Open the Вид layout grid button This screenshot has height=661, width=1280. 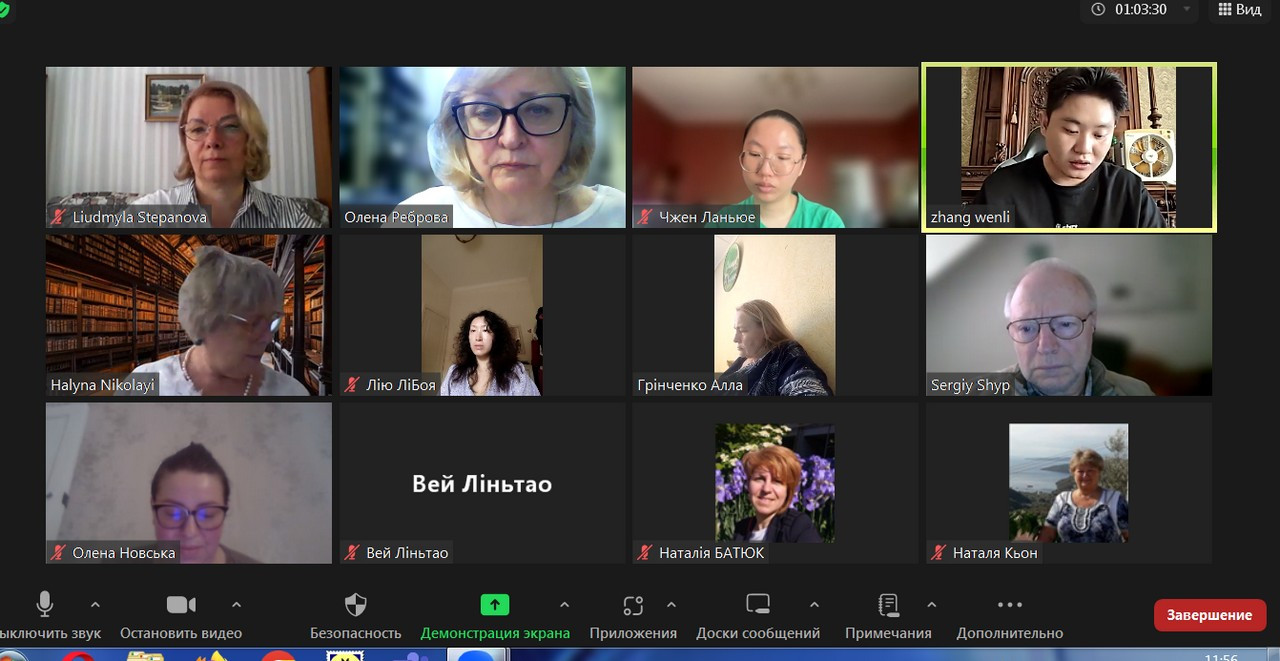pyautogui.click(x=1239, y=9)
